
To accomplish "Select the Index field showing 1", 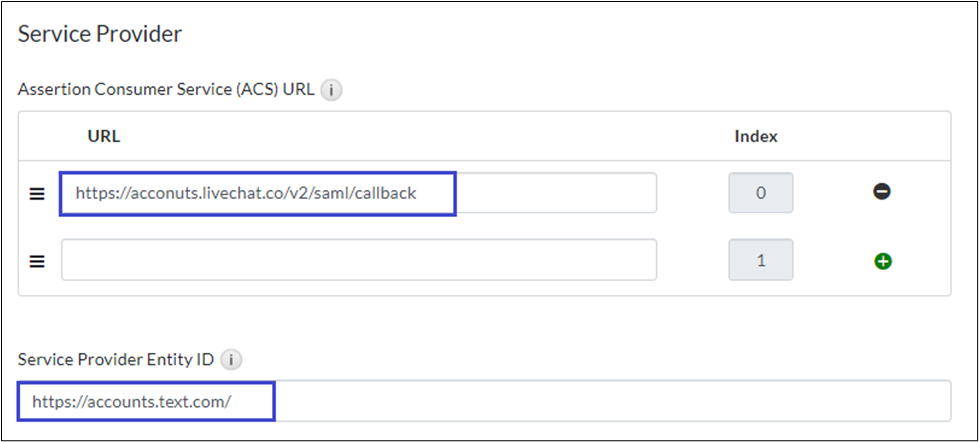I will [x=760, y=260].
